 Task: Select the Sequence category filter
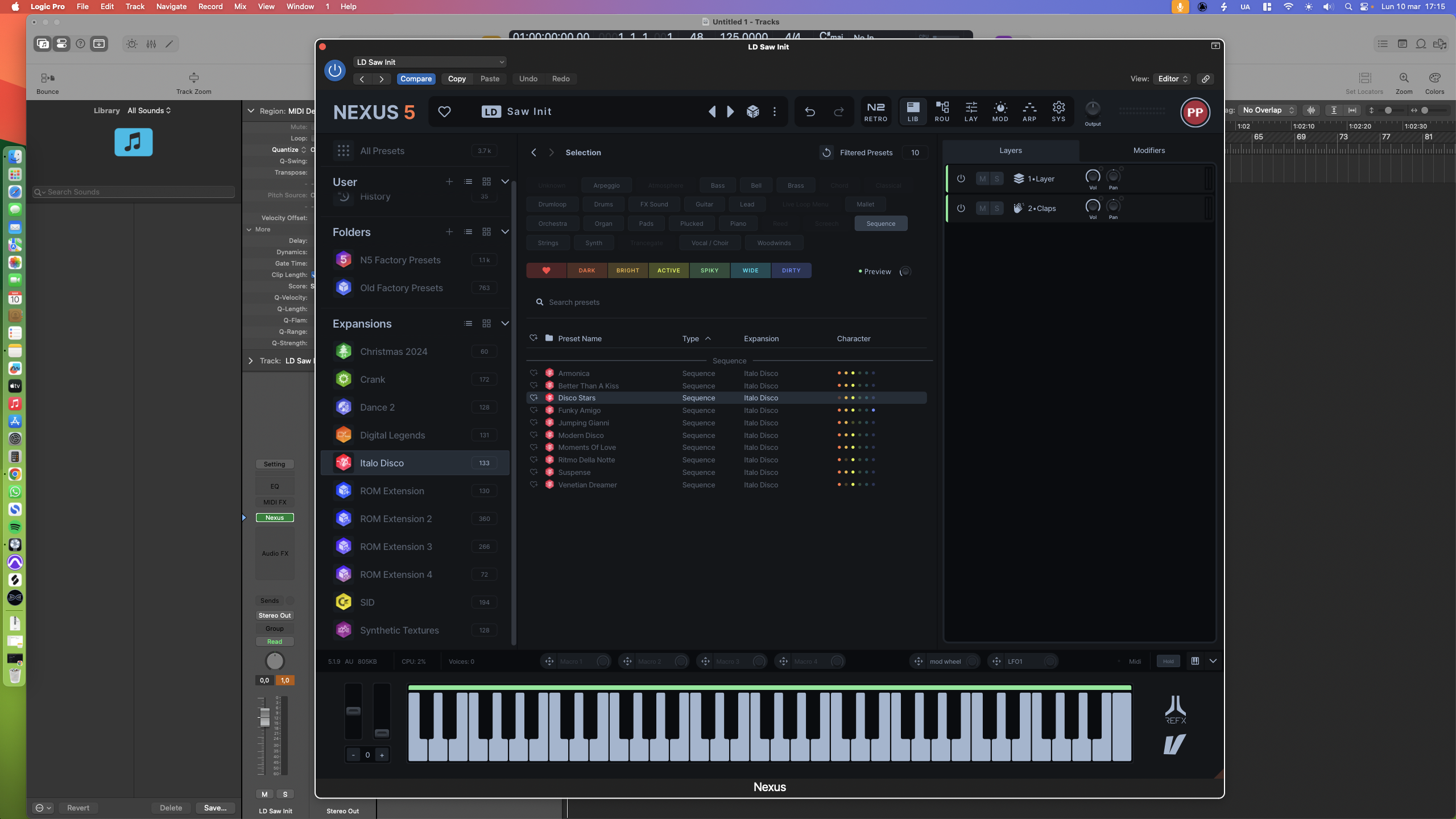click(x=880, y=224)
